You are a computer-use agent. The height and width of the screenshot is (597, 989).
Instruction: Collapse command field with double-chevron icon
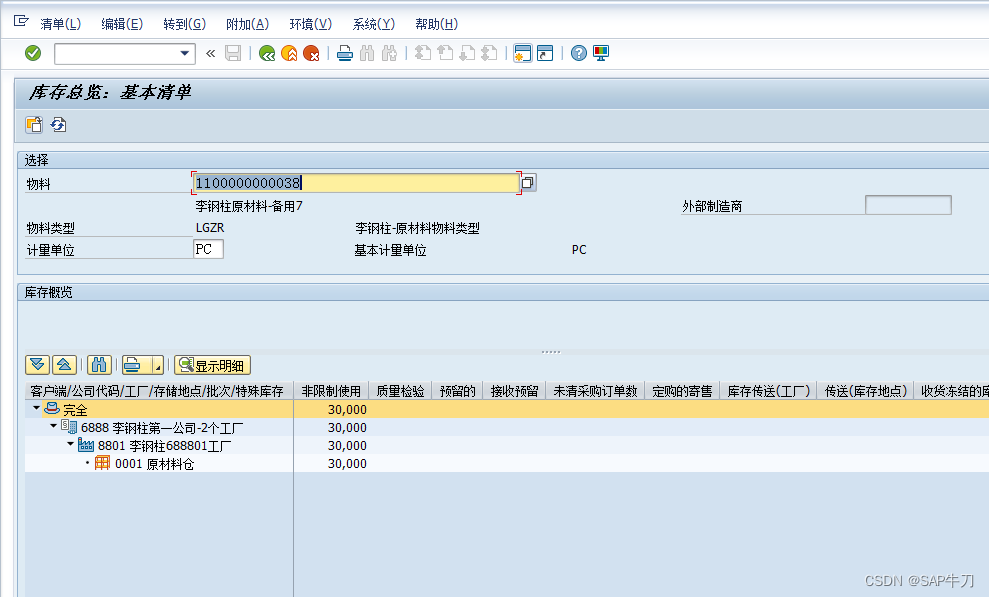click(x=211, y=54)
